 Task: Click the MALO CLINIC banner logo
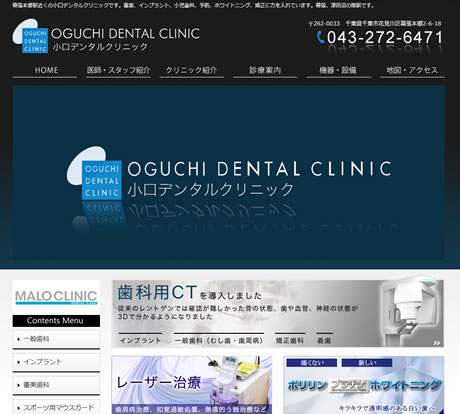click(x=56, y=297)
